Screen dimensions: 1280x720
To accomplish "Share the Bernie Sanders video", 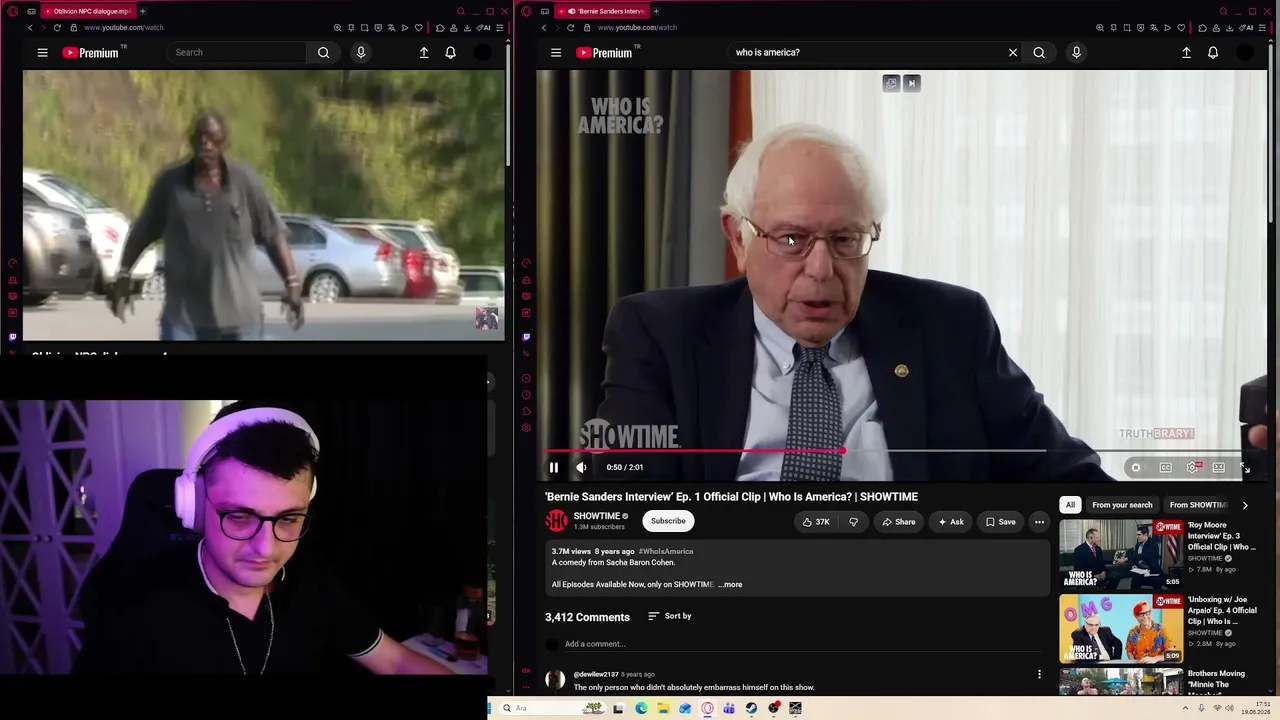I will (897, 521).
